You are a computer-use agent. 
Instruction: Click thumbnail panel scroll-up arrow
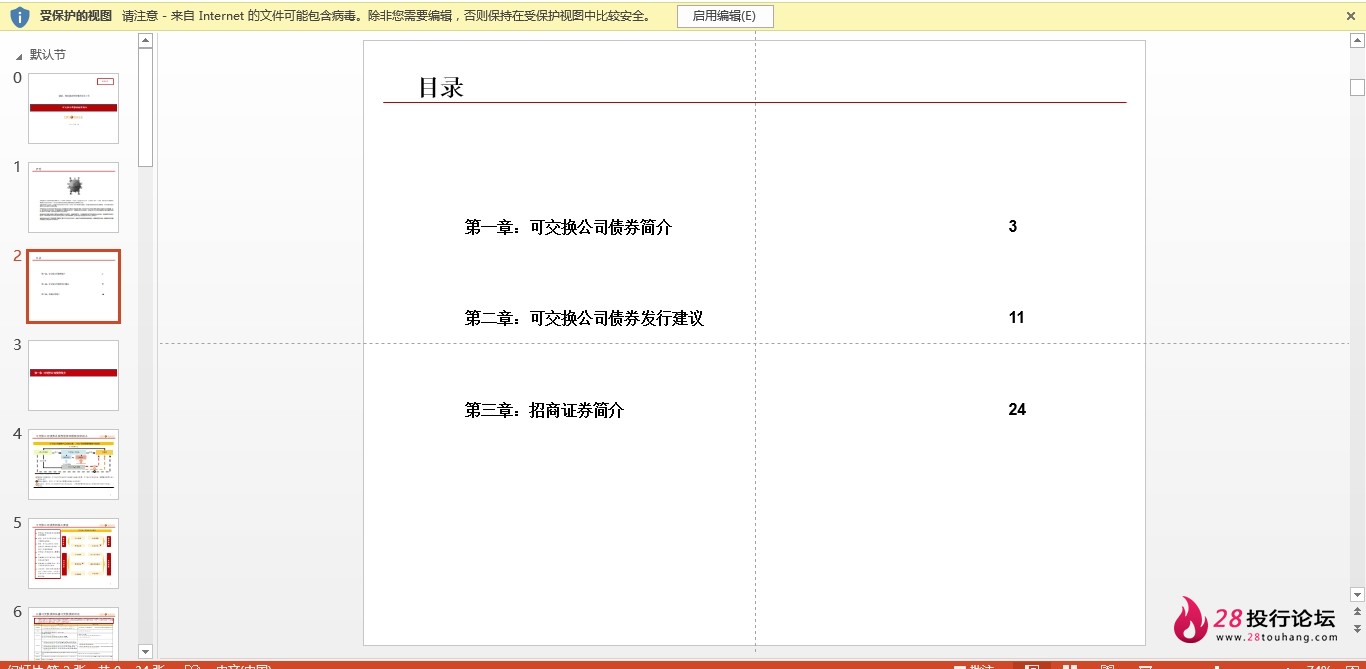145,40
